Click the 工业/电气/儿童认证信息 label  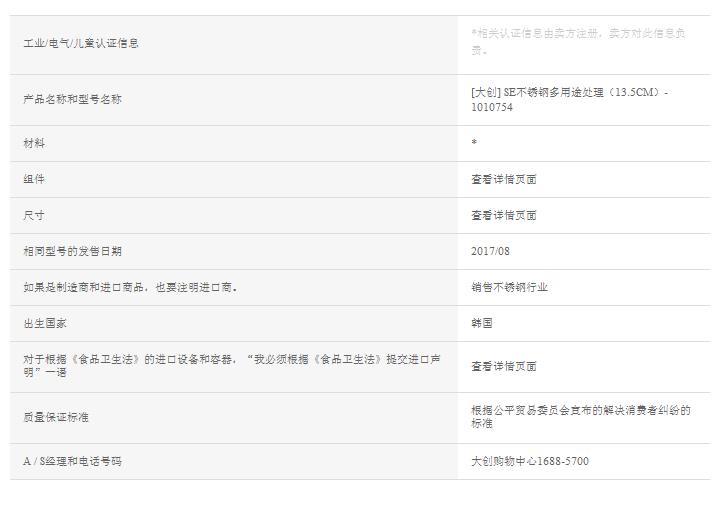click(81, 43)
